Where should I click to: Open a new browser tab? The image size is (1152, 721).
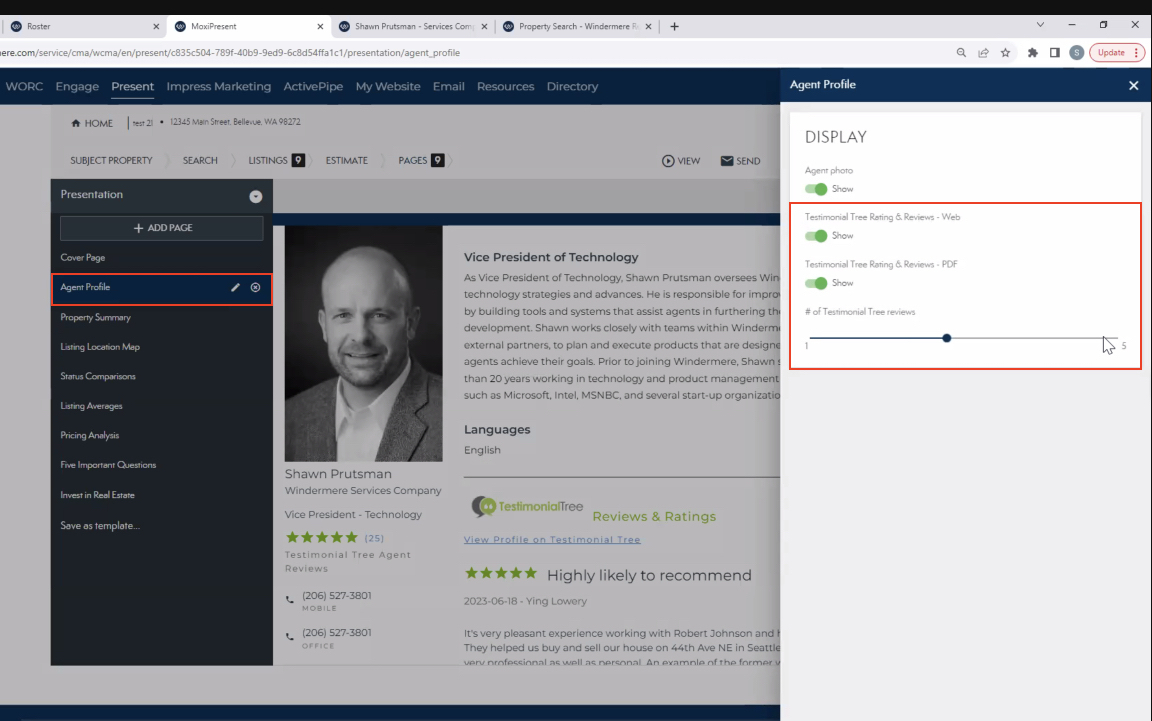674,26
